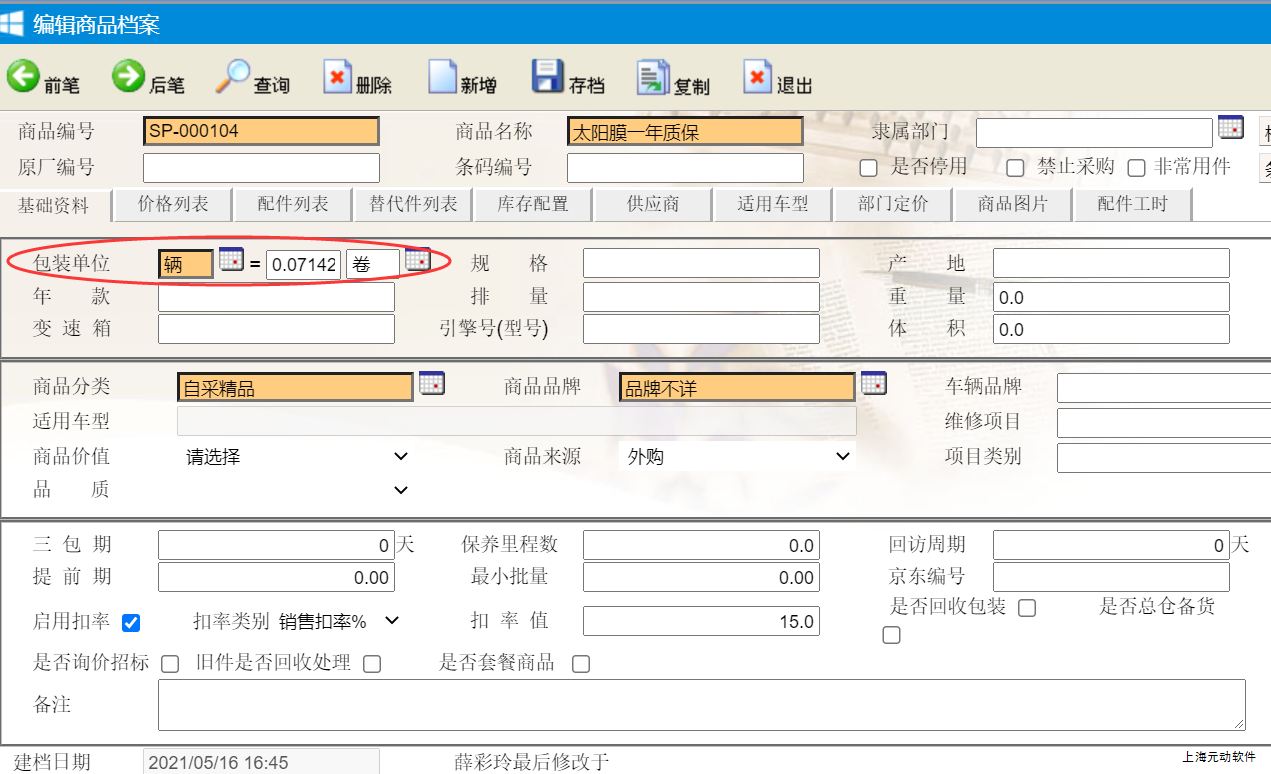Click the green 前笔 previous record arrow

click(x=23, y=77)
